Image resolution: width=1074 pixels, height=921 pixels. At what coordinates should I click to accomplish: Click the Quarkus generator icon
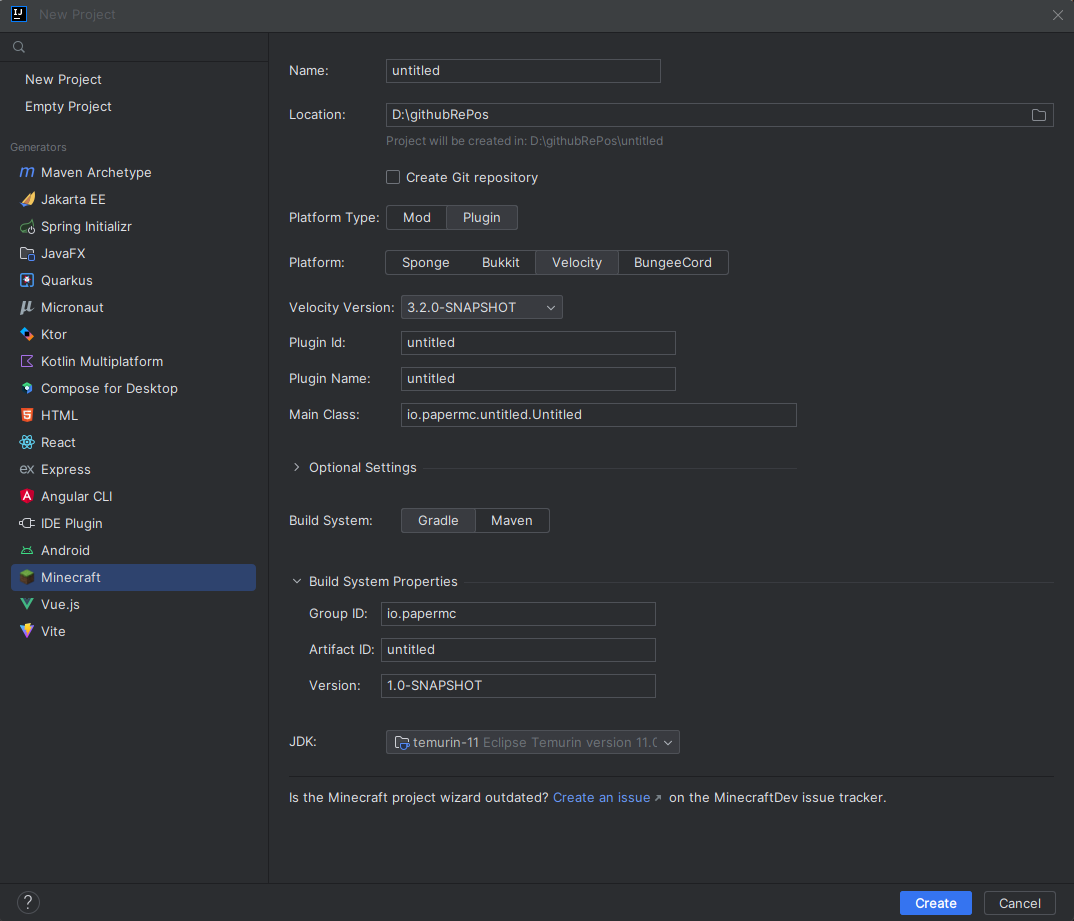27,281
